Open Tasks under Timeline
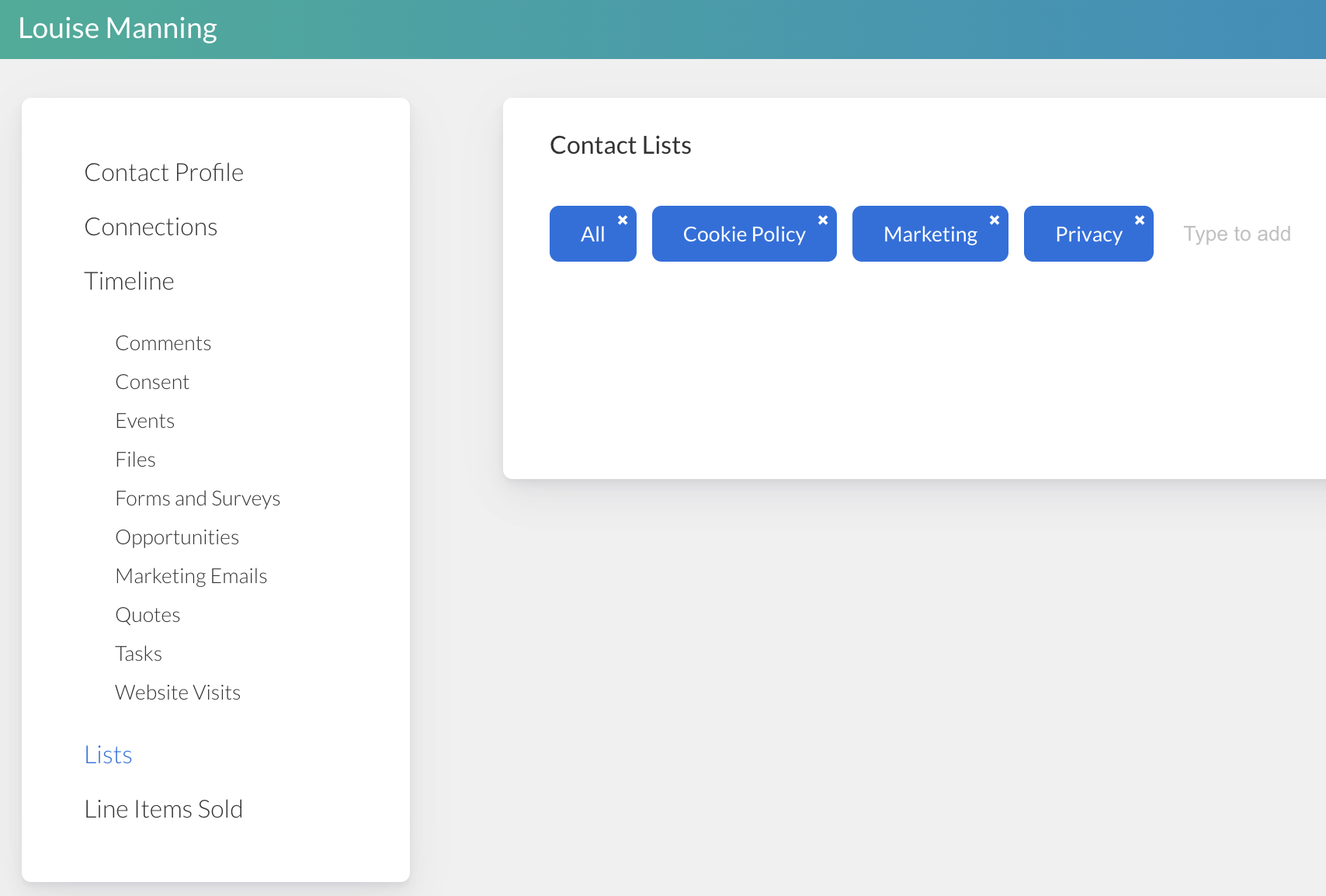This screenshot has height=896, width=1326. (x=138, y=654)
